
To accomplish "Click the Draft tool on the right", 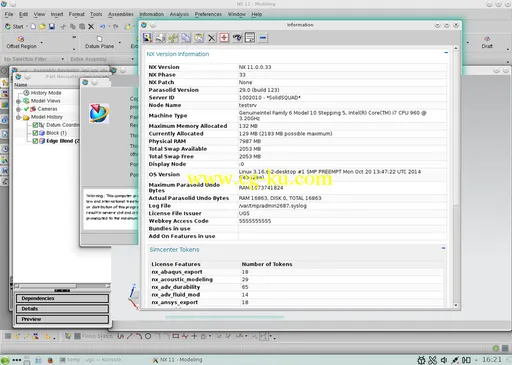I will [x=487, y=42].
